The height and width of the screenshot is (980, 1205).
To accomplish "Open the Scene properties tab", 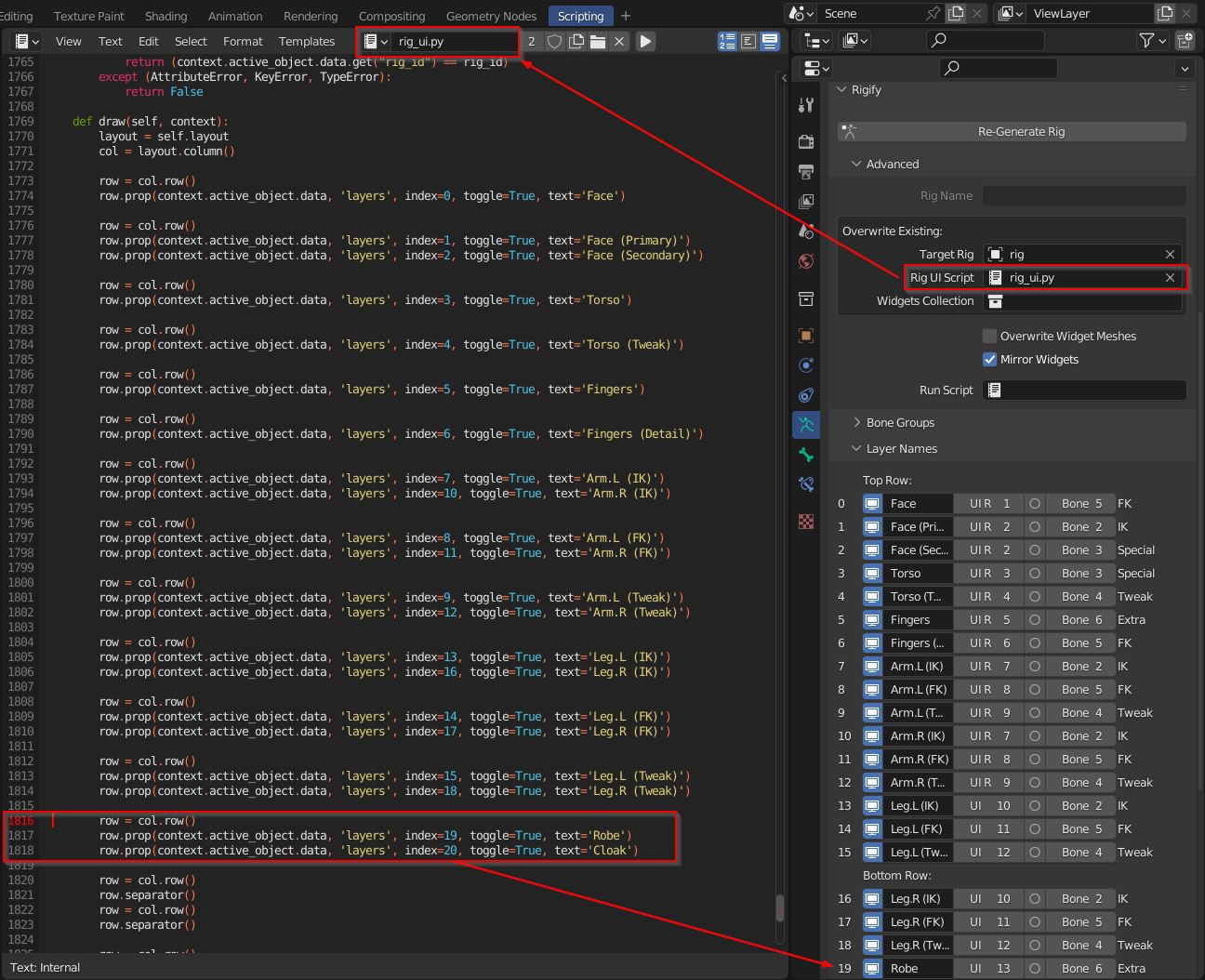I will click(806, 231).
